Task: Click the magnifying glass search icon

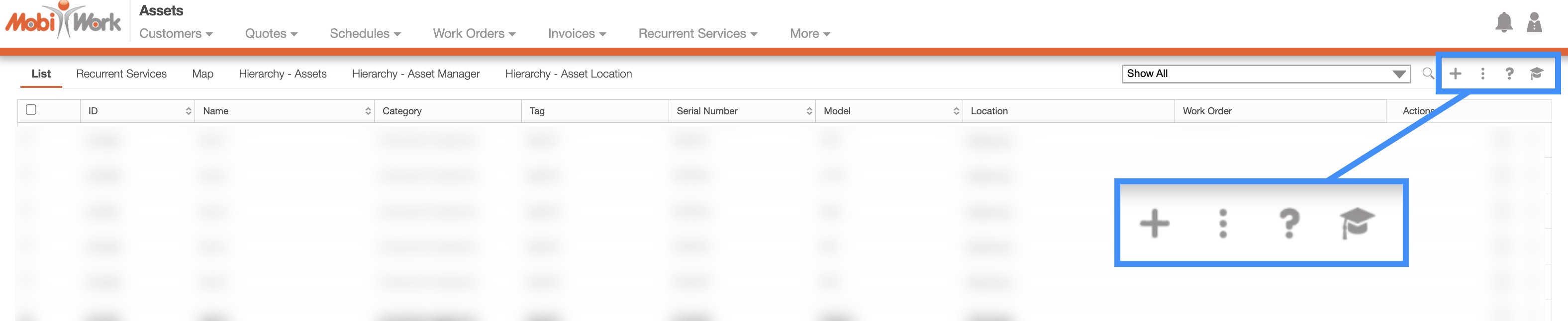Action: (x=1427, y=74)
